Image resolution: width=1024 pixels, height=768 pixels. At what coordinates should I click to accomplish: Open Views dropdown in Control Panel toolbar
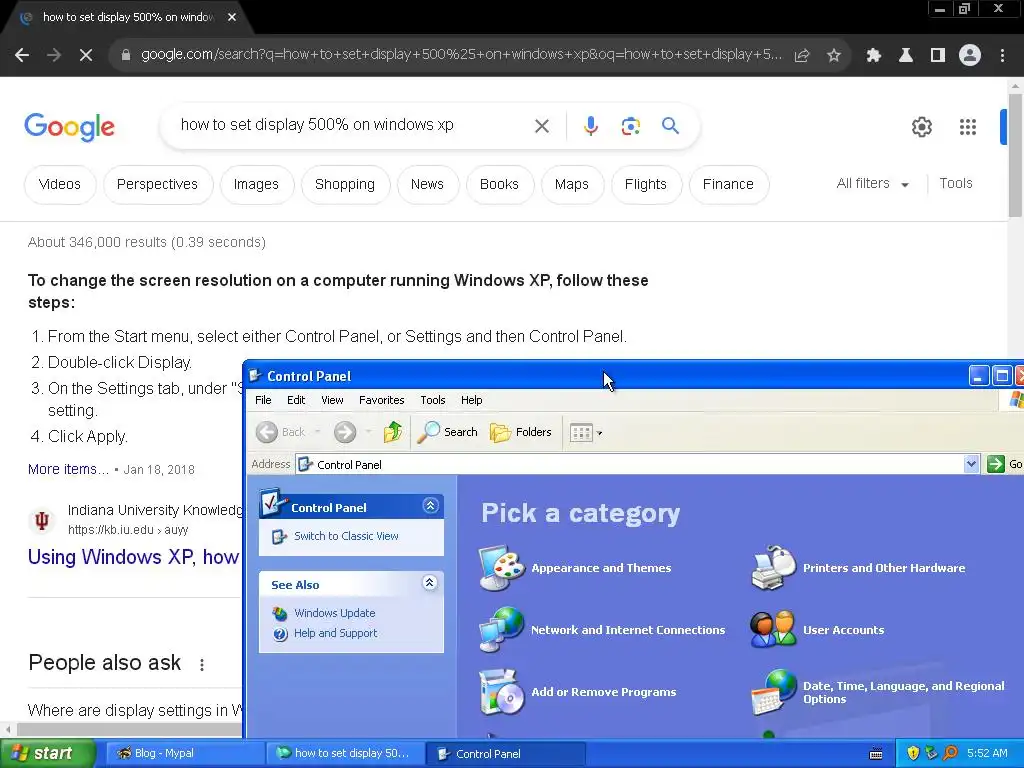point(586,432)
